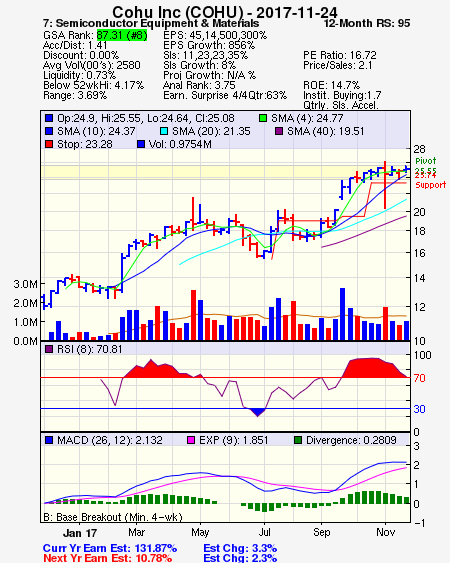The image size is (450, 563).
Task: Click the green Pivot label
Action: 426,161
